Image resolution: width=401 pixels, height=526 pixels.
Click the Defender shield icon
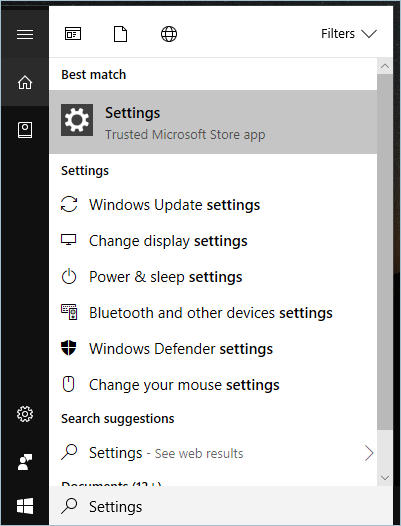pyautogui.click(x=68, y=348)
